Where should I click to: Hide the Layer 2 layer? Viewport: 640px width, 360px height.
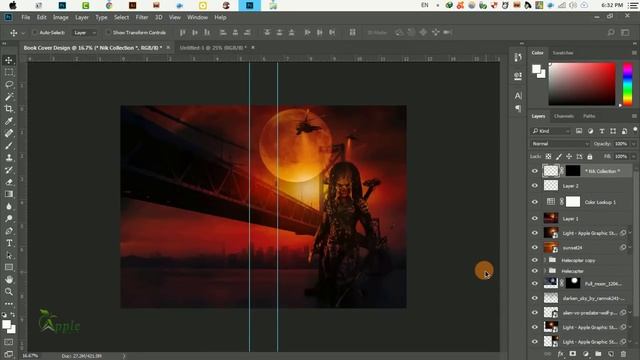pos(535,186)
